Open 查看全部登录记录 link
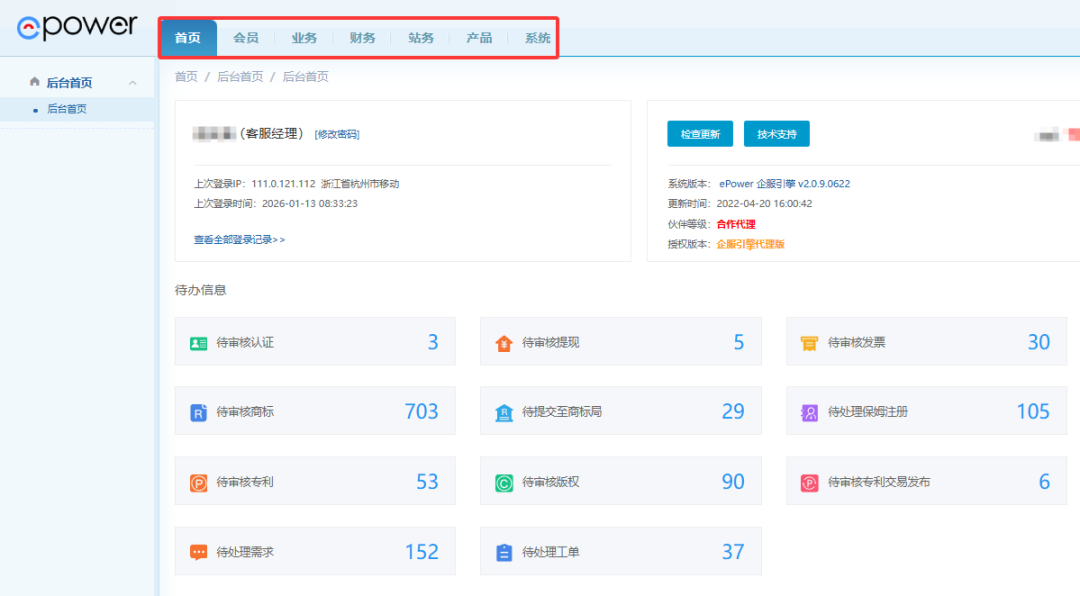The height and width of the screenshot is (596, 1080). click(239, 240)
